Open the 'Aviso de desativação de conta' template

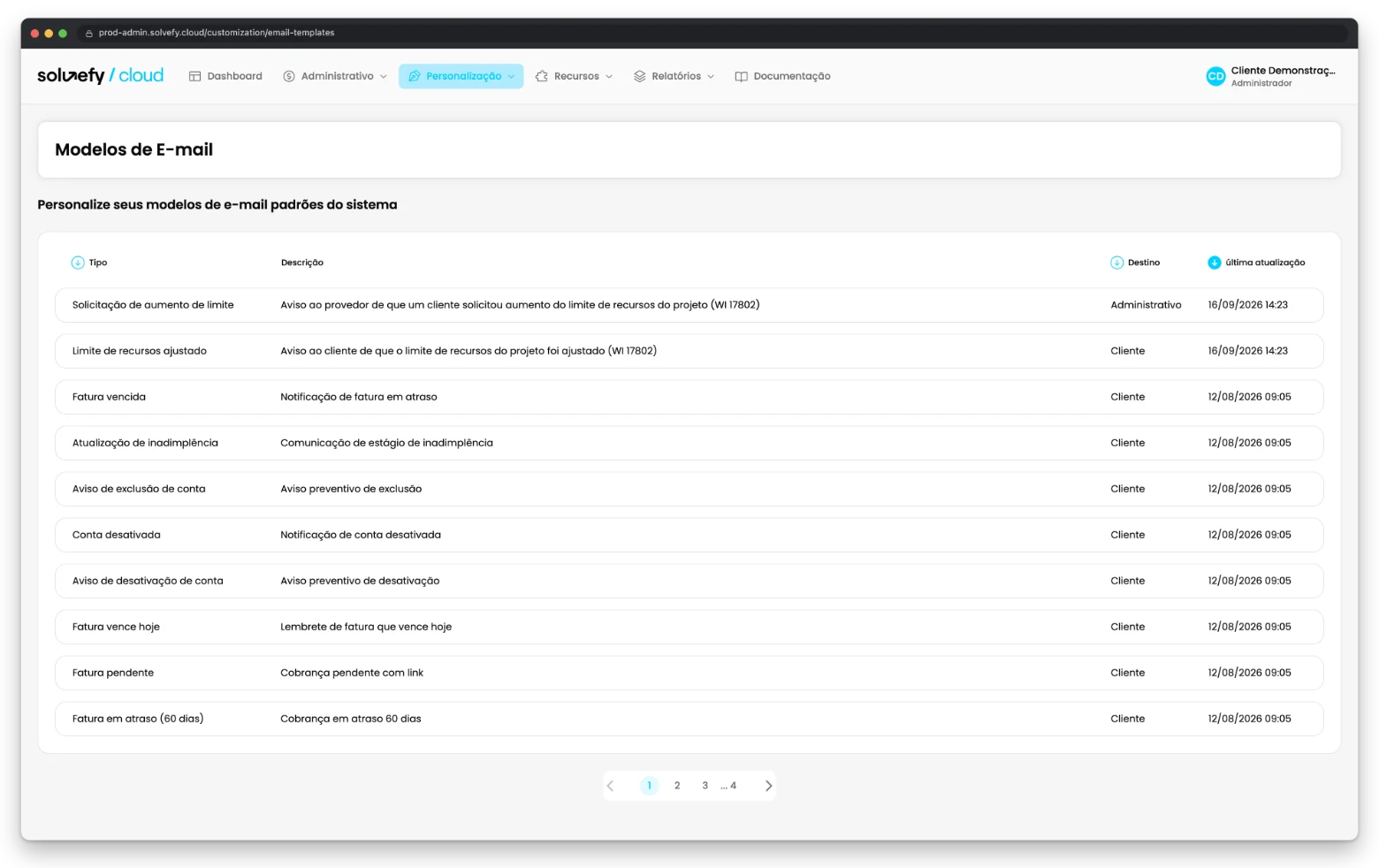(689, 581)
